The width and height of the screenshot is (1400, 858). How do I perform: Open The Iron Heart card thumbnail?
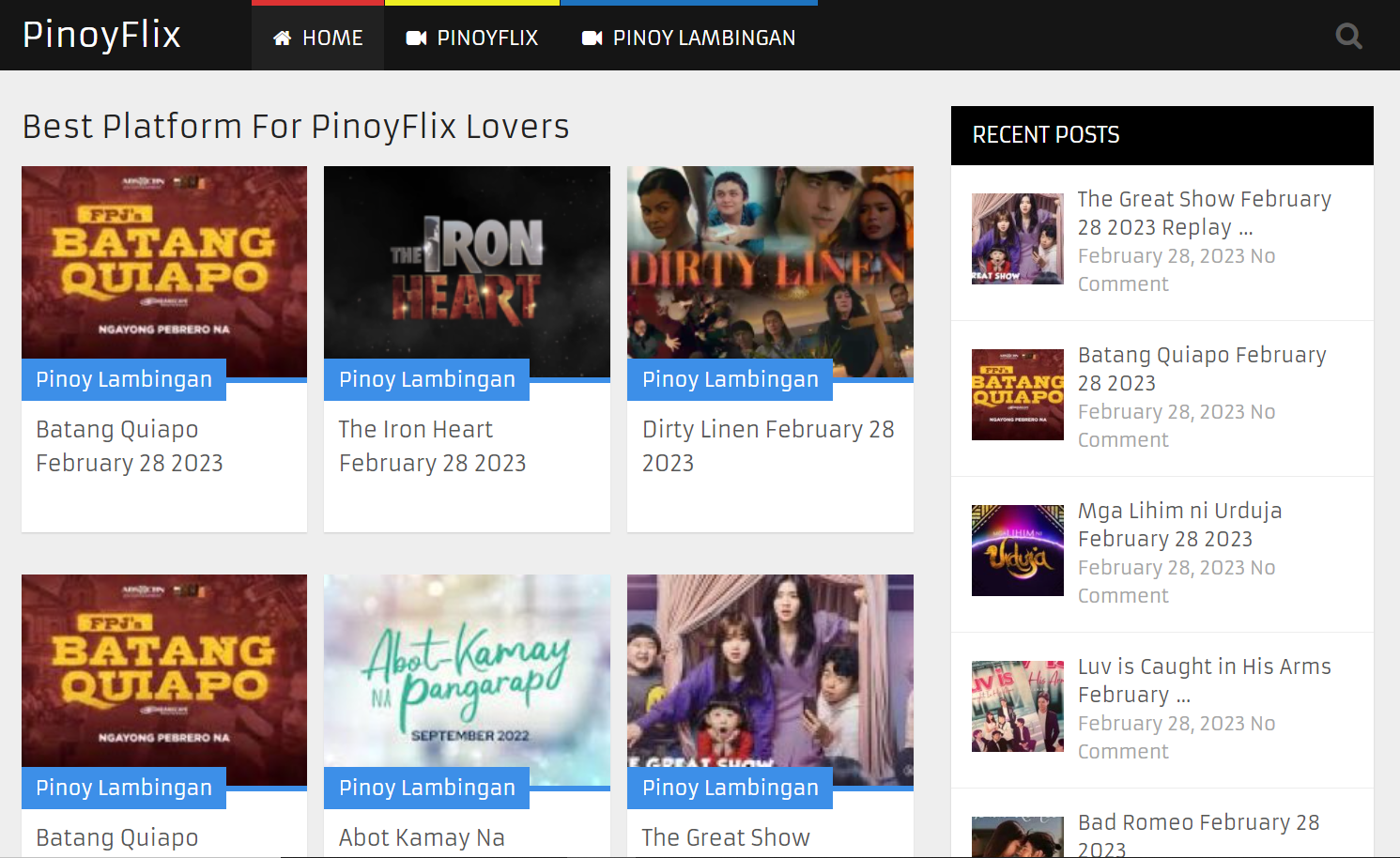click(x=467, y=272)
